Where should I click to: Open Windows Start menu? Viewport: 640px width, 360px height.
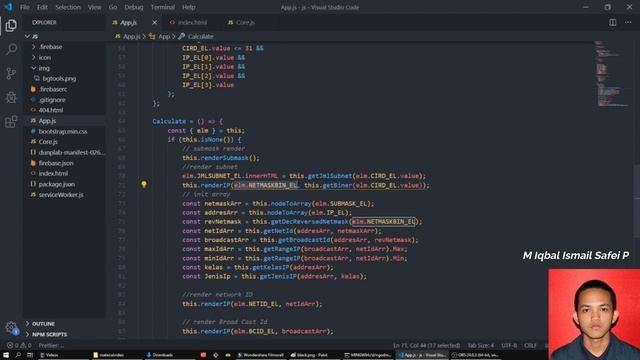tap(6, 355)
